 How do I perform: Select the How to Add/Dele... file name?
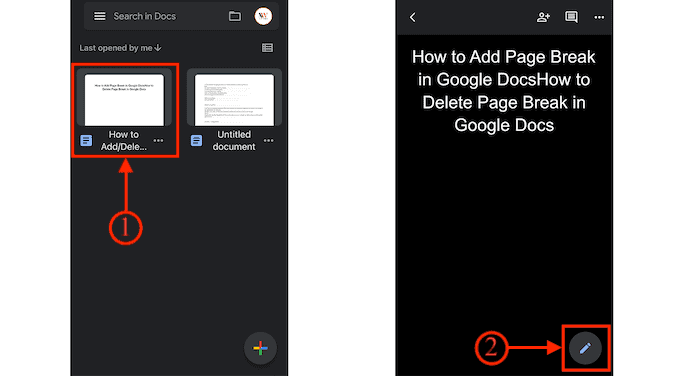pyautogui.click(x=124, y=140)
